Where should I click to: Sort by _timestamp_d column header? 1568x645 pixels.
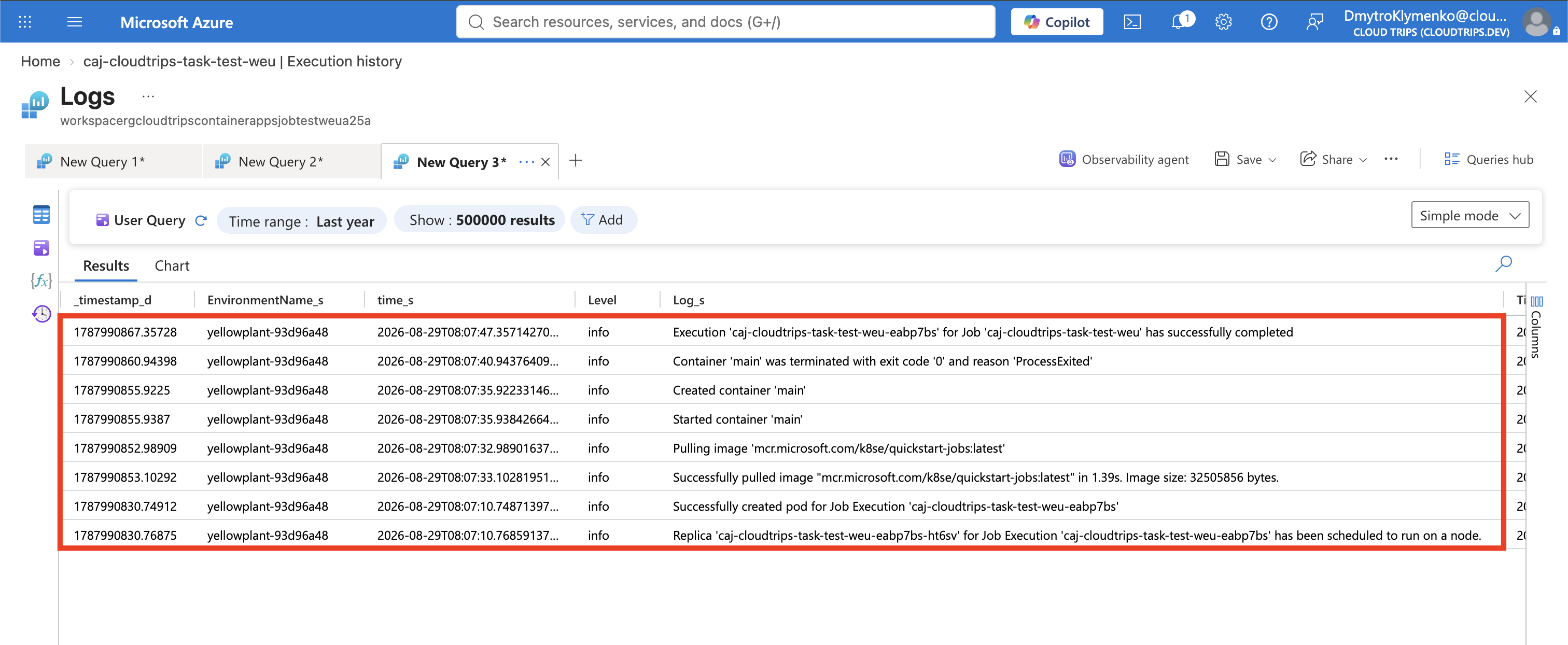click(113, 300)
